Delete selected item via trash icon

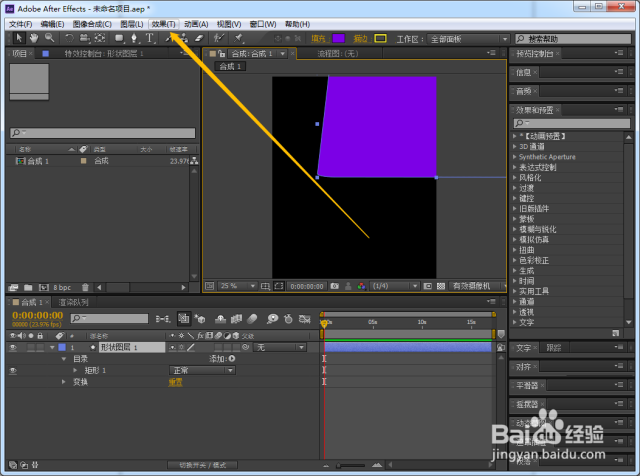tap(85, 287)
